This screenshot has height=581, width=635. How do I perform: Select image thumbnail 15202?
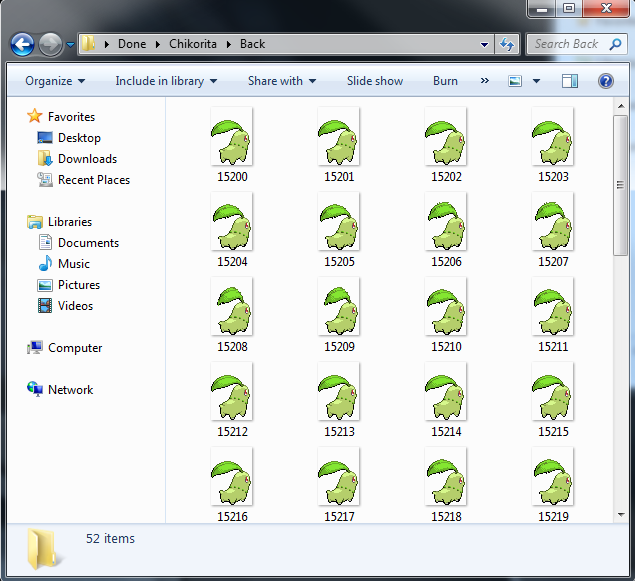point(445,136)
